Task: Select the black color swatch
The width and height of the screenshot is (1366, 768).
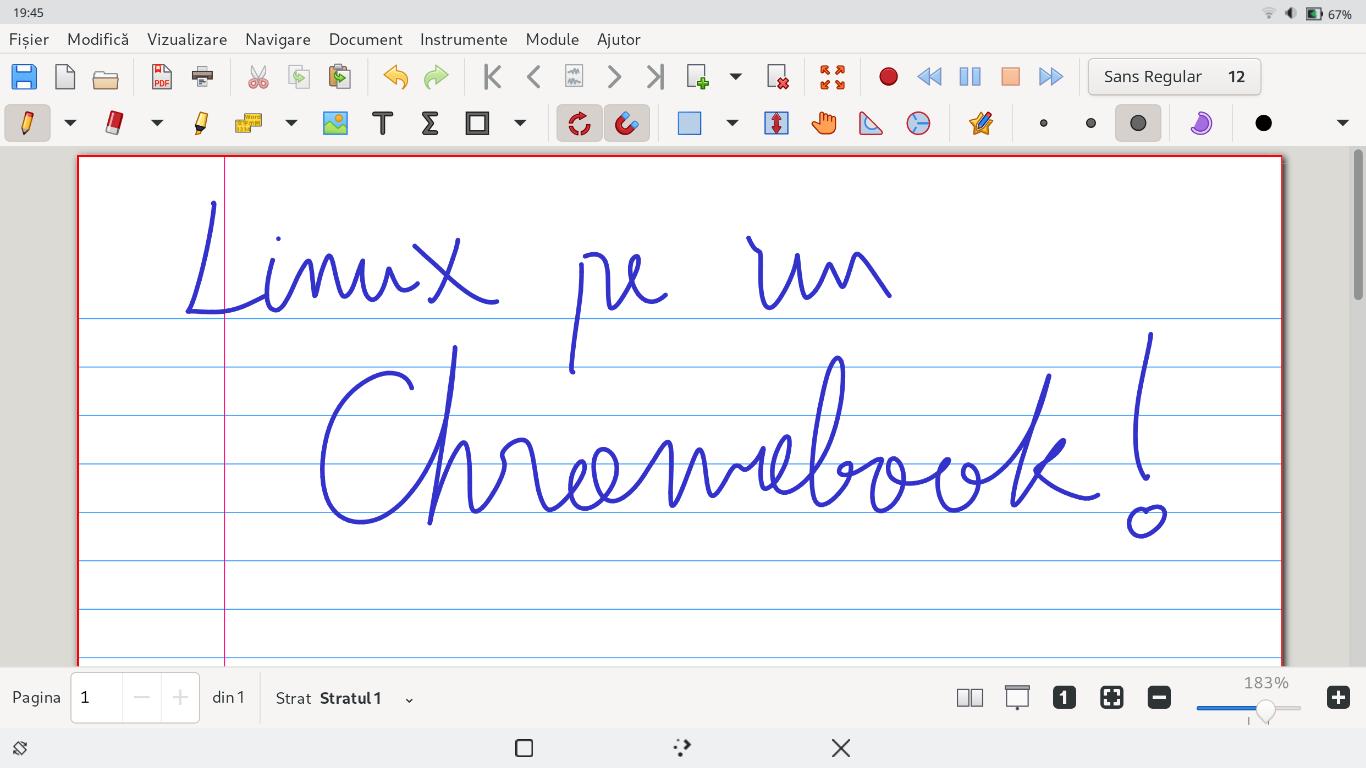Action: (1264, 123)
